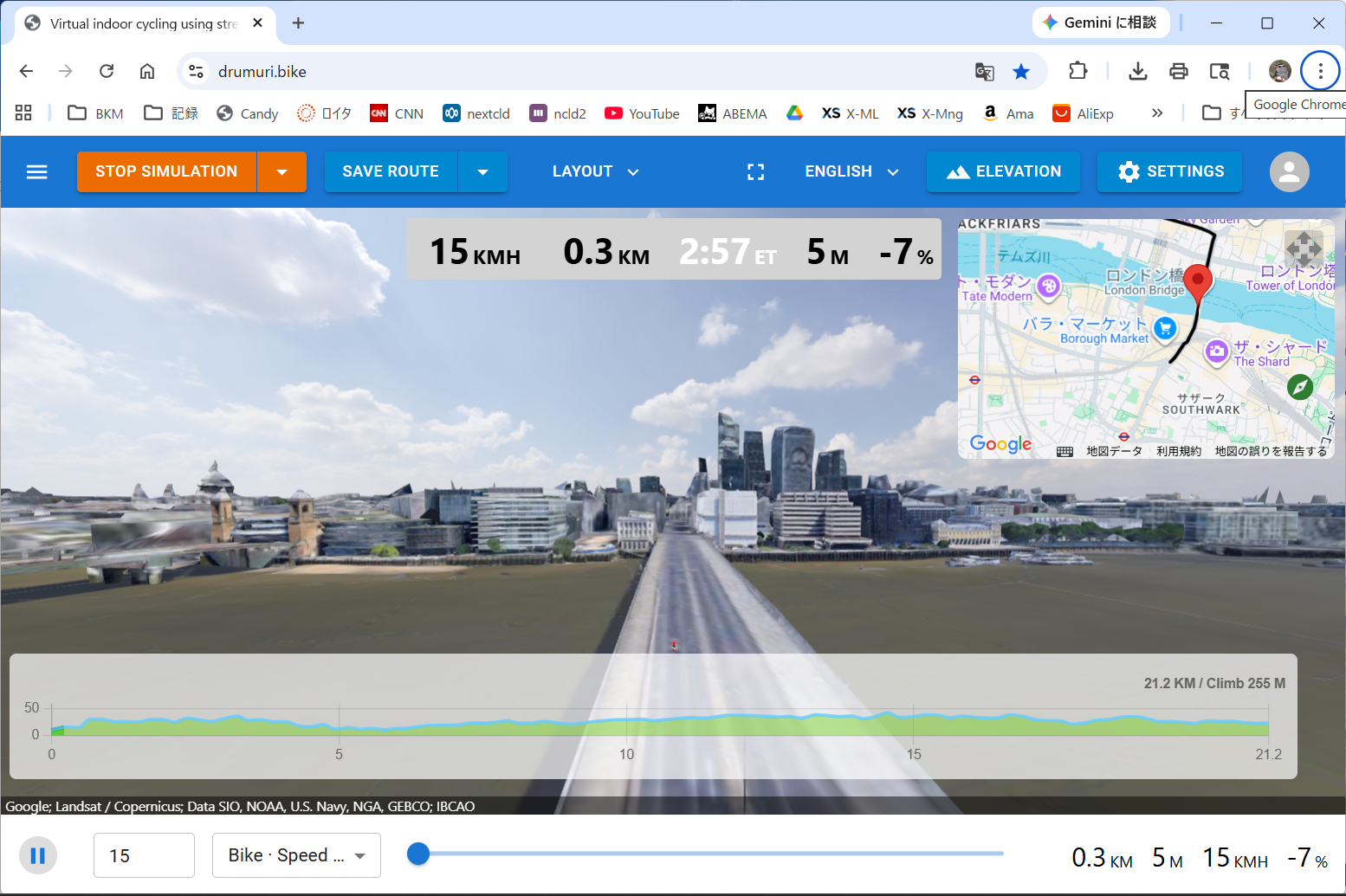Viewport: 1346px width, 896px height.
Task: Open the Settings button
Action: pos(1169,171)
